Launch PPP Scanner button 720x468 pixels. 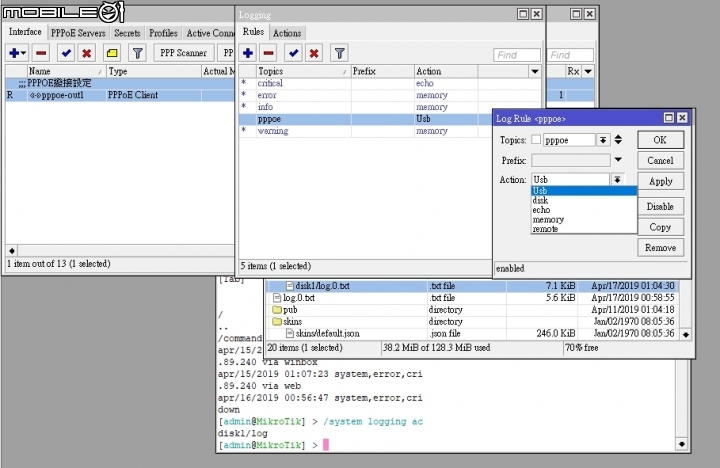[x=183, y=53]
